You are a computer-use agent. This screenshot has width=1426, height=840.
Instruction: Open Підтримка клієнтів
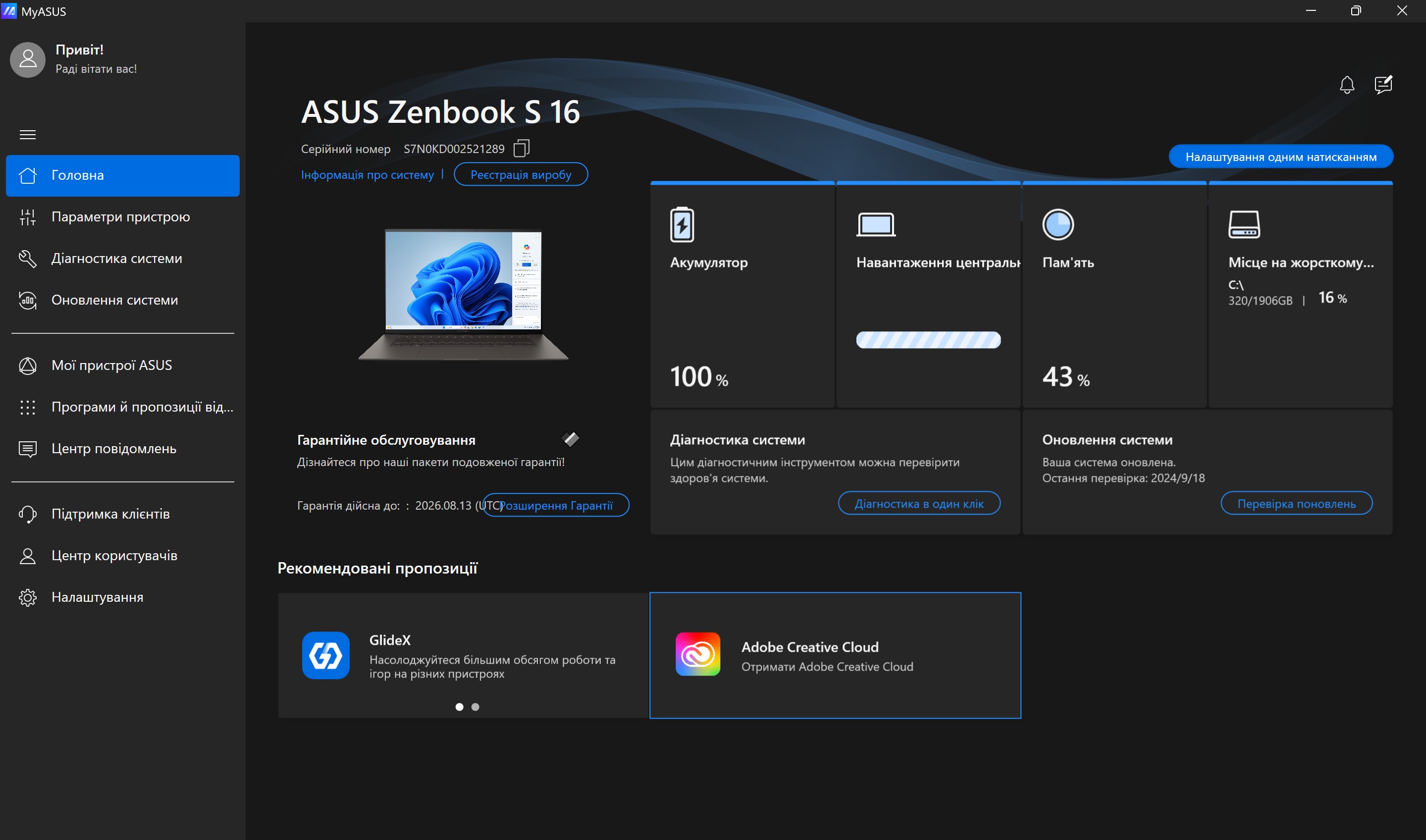[123, 514]
